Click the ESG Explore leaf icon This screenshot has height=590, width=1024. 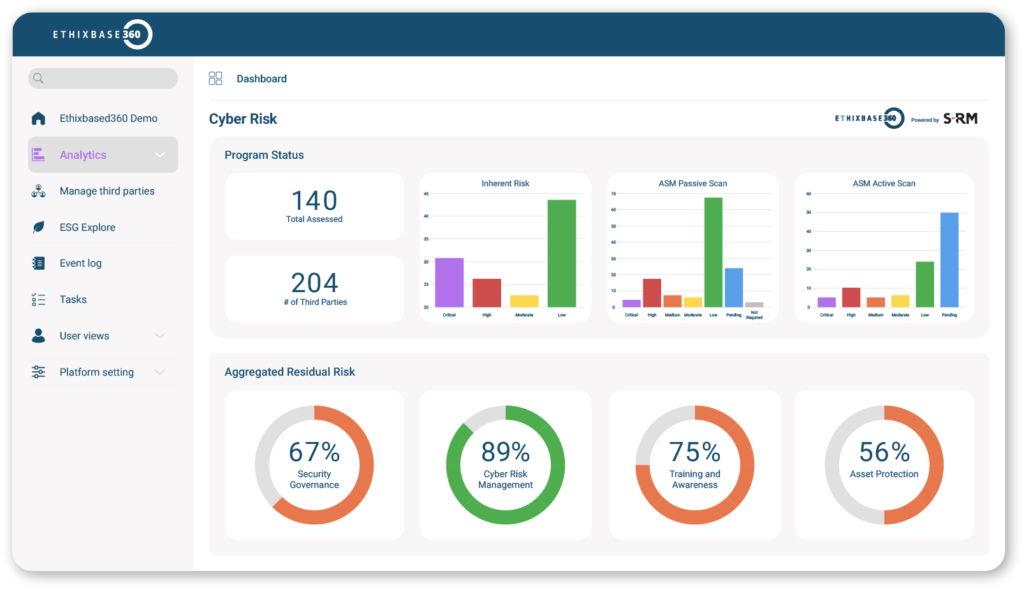coord(38,227)
